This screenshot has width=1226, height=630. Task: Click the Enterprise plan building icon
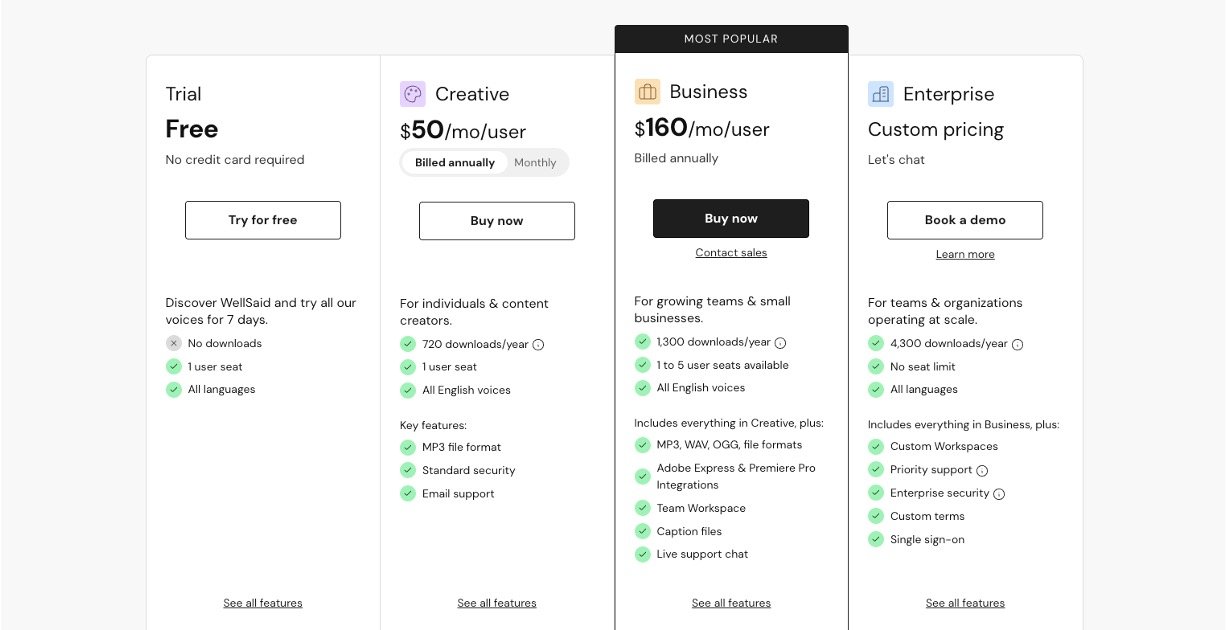881,94
